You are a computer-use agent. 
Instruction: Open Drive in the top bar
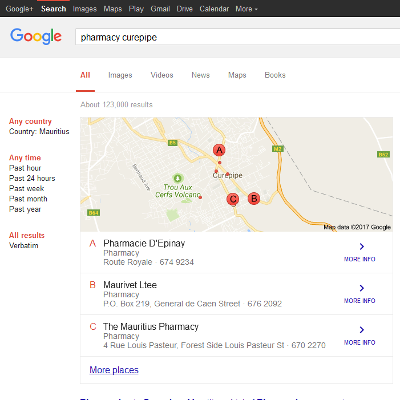coord(185,9)
